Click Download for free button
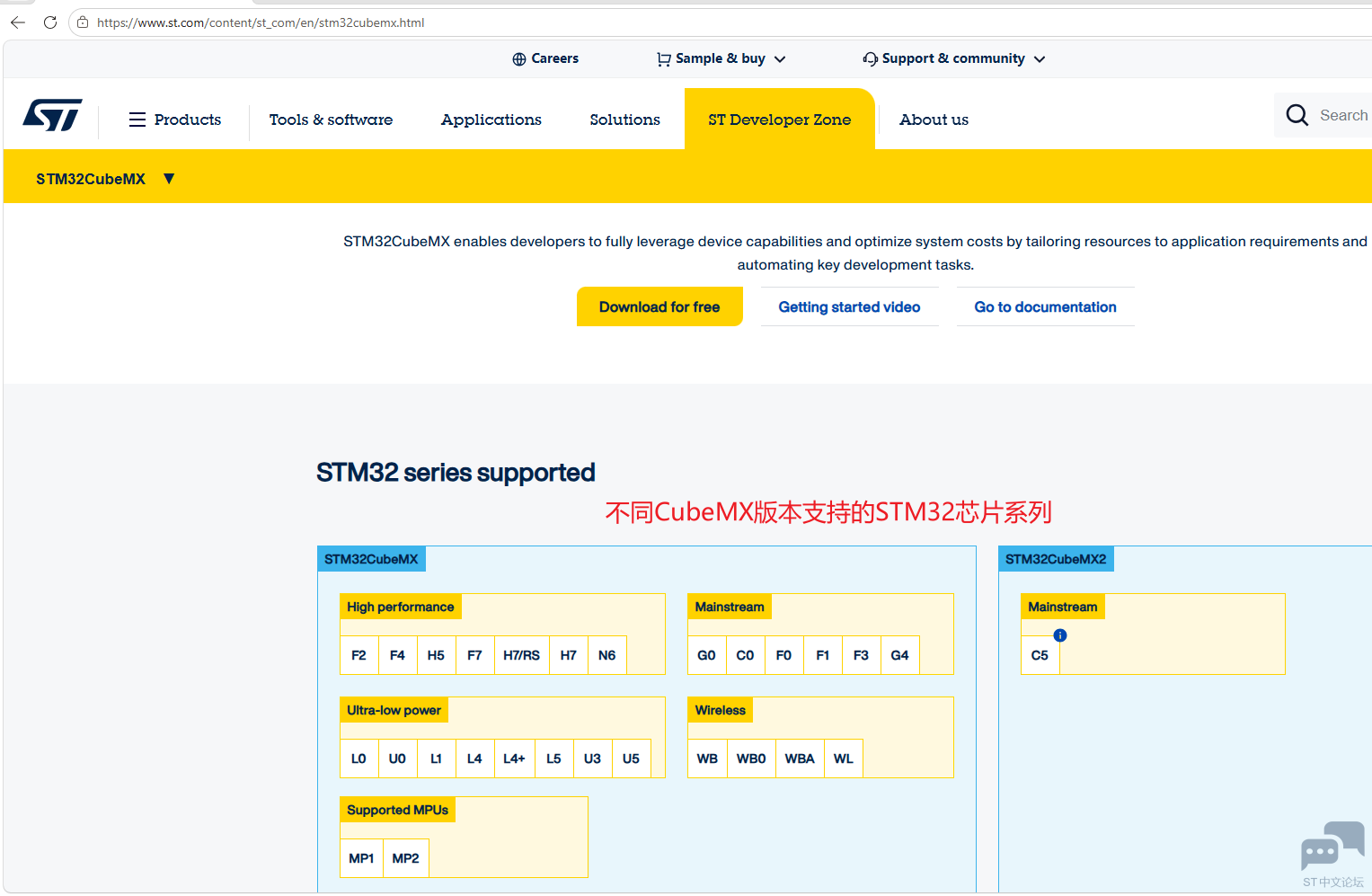Image resolution: width=1372 pixels, height=896 pixels. (x=659, y=306)
